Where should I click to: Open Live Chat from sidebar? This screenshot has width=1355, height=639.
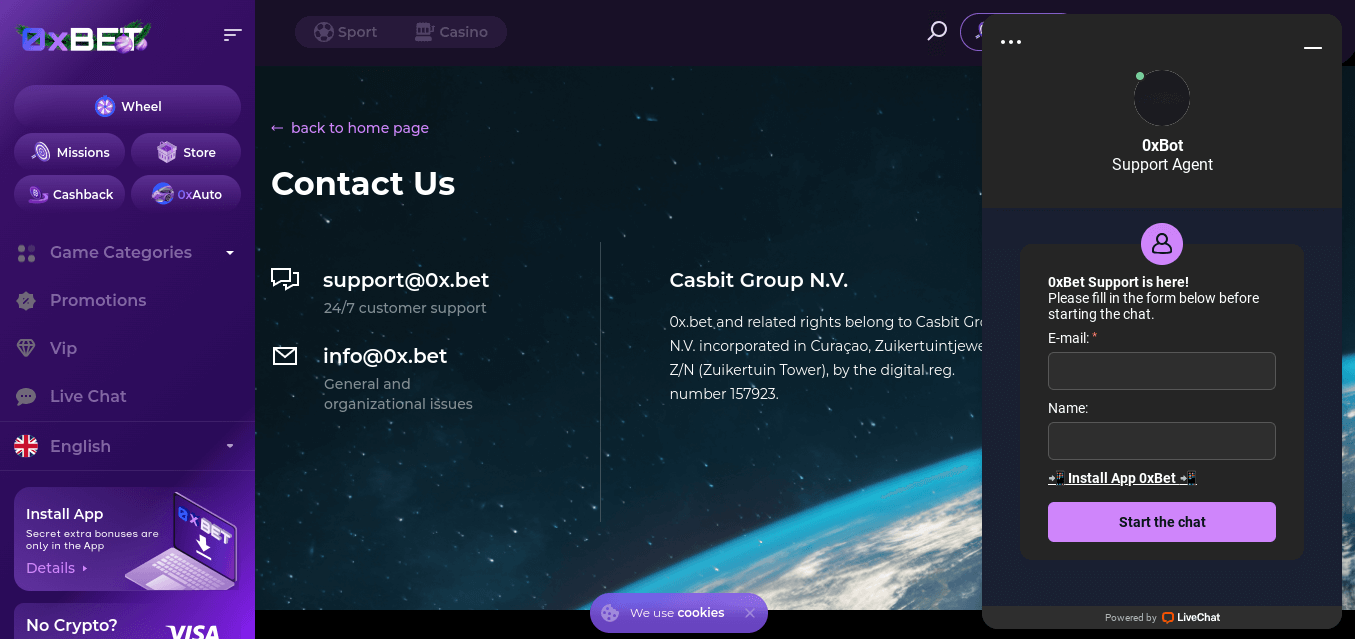click(88, 396)
